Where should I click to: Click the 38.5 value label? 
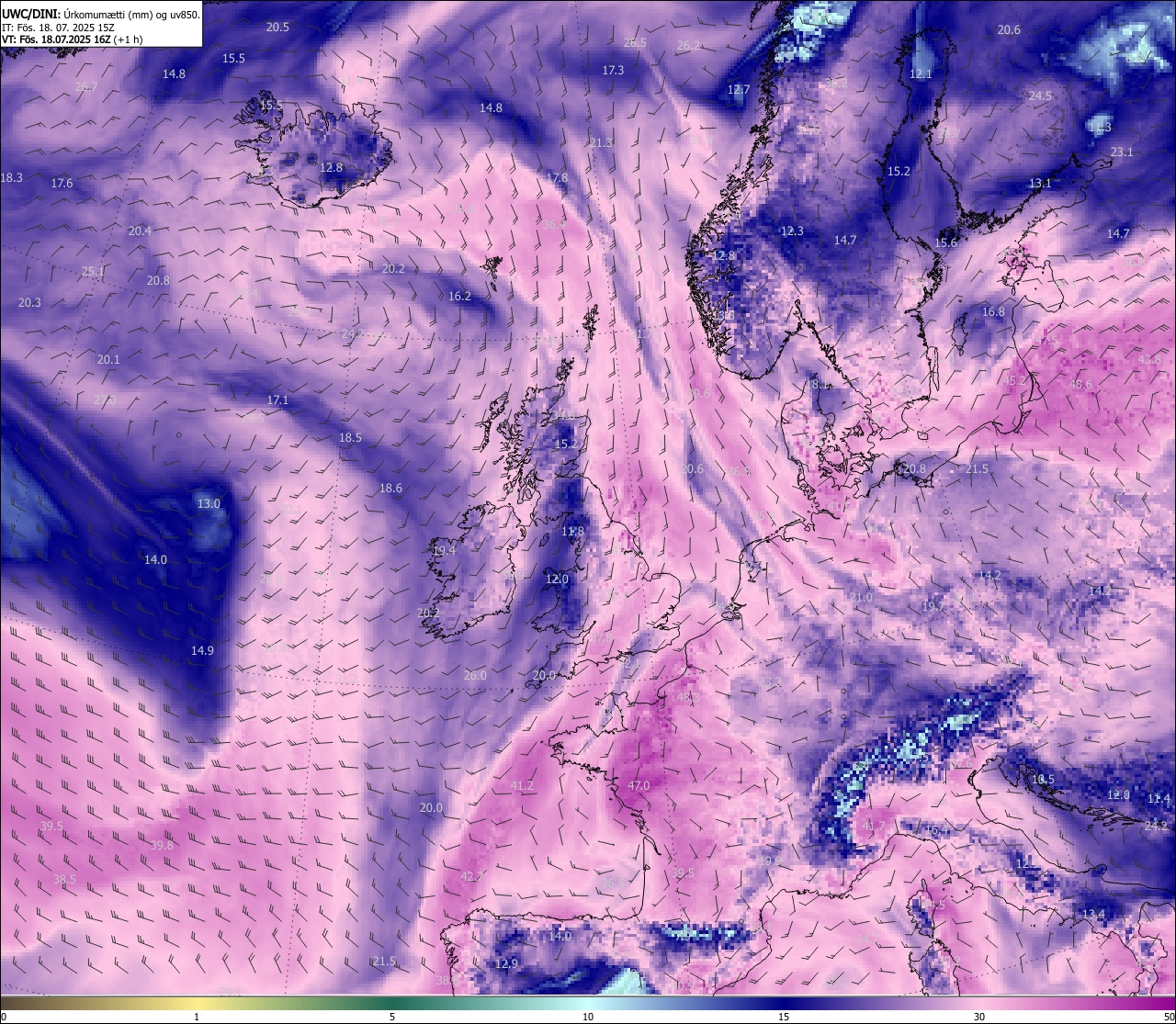pos(64,879)
